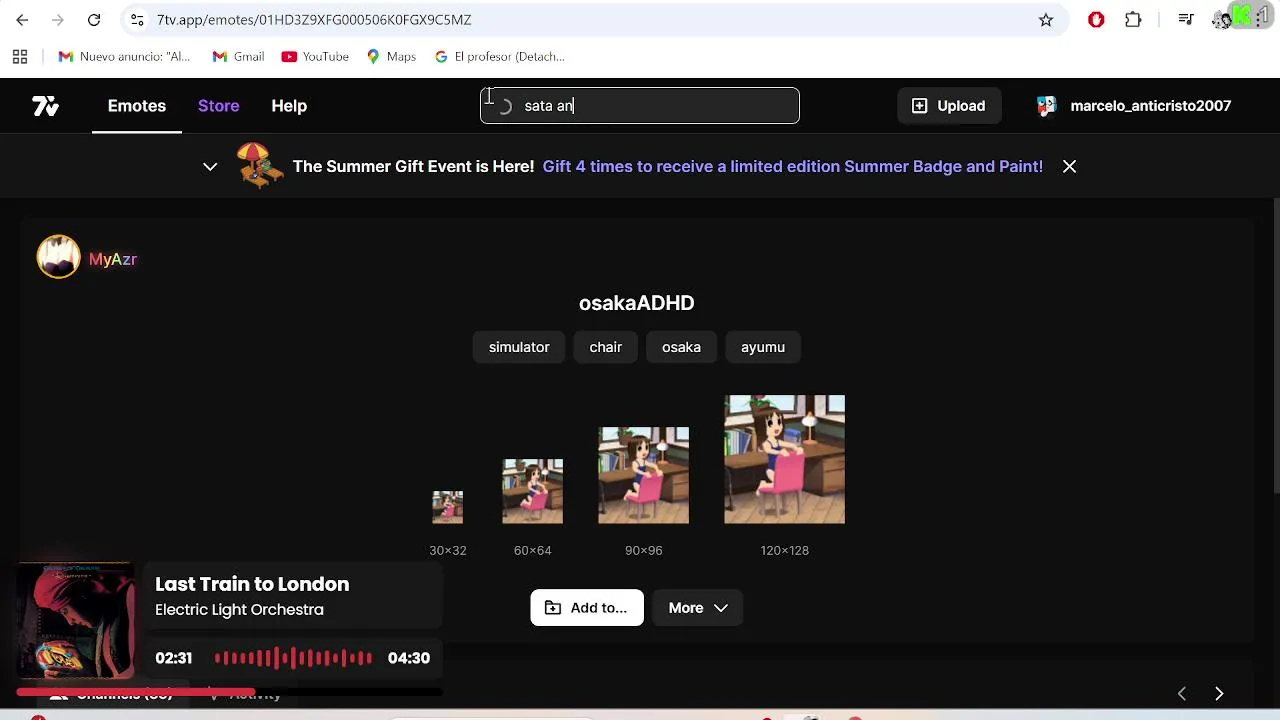Click the '120×128' size label
The image size is (1280, 720).
pyautogui.click(x=784, y=550)
